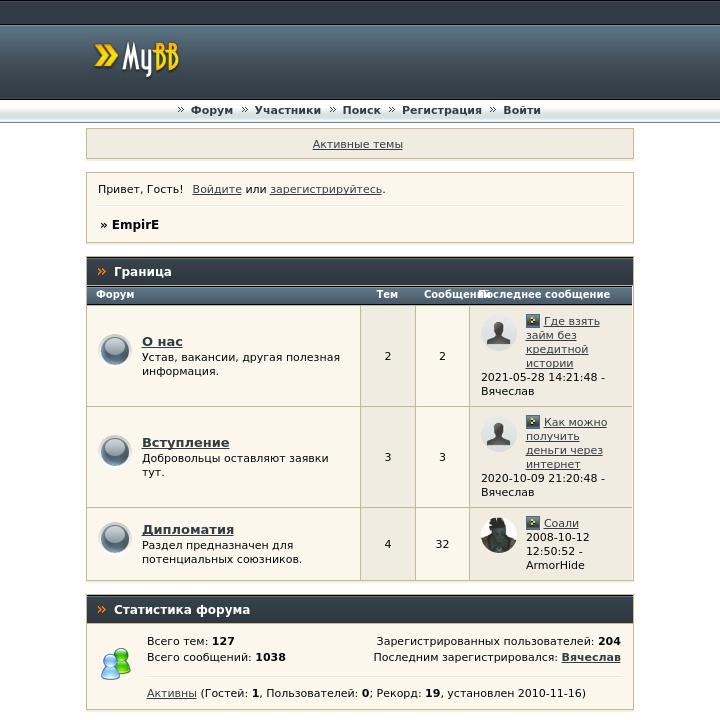The height and width of the screenshot is (720, 720).
Task: Click the arrow icon beside Статистика форума
Action: (101, 610)
